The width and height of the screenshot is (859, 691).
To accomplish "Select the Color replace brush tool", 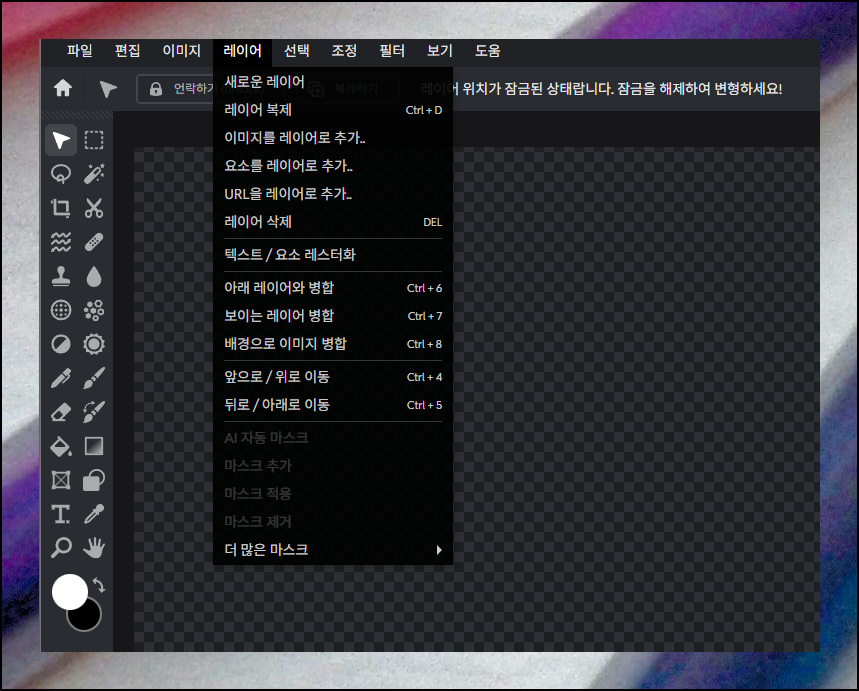I will (94, 412).
